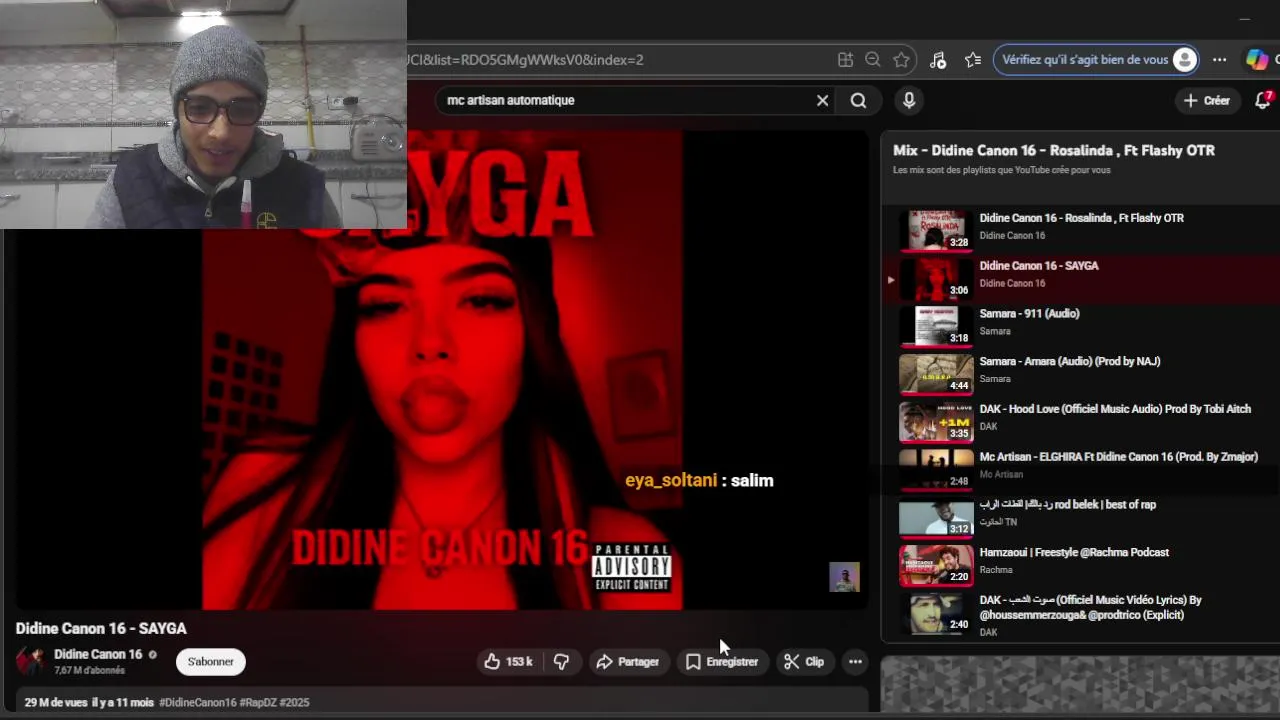Click the zoom-out magnifier in address bar
The width and height of the screenshot is (1280, 720).
(x=873, y=60)
